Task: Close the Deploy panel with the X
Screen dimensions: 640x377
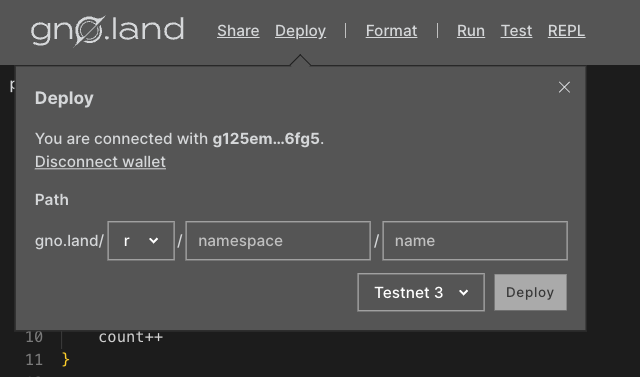Action: [x=564, y=87]
